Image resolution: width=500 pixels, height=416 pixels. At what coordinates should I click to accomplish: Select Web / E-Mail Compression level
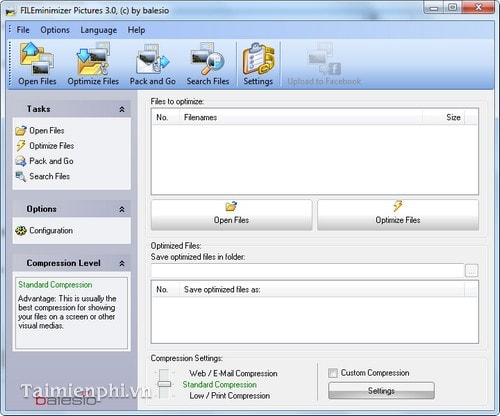pos(233,373)
